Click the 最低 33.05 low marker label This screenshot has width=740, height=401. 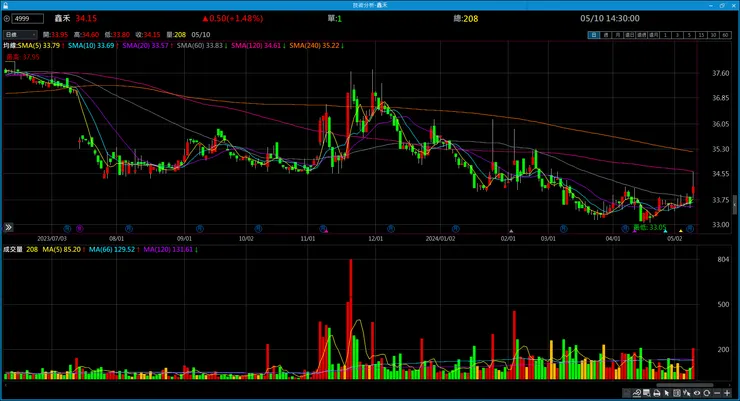pyautogui.click(x=650, y=227)
